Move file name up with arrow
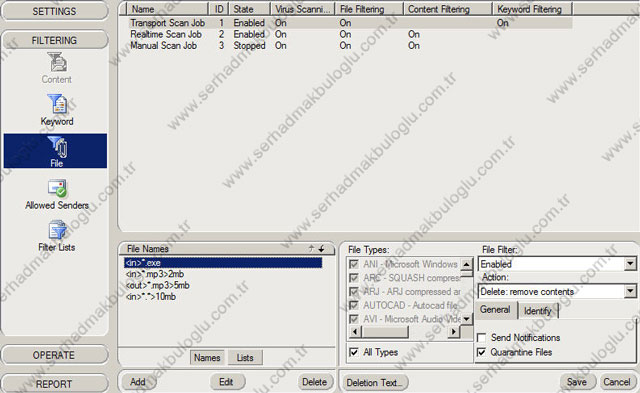 click(x=311, y=249)
